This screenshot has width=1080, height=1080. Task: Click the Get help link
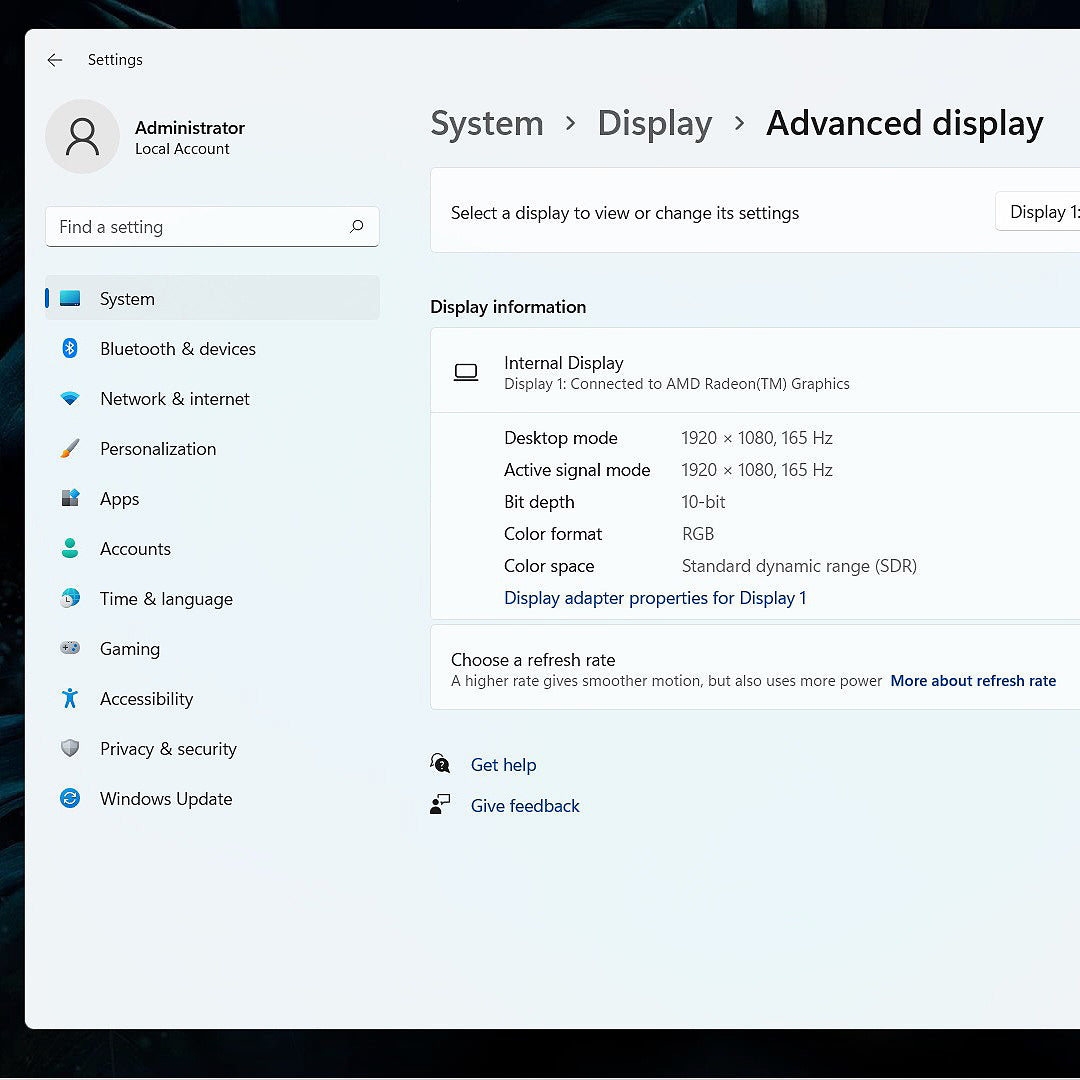[x=503, y=765]
